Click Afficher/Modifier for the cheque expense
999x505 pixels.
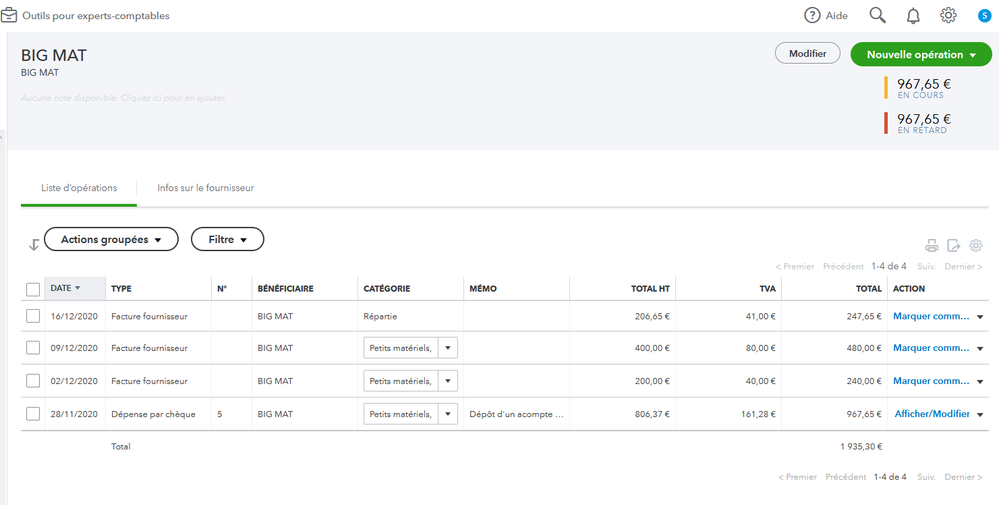[x=932, y=414]
